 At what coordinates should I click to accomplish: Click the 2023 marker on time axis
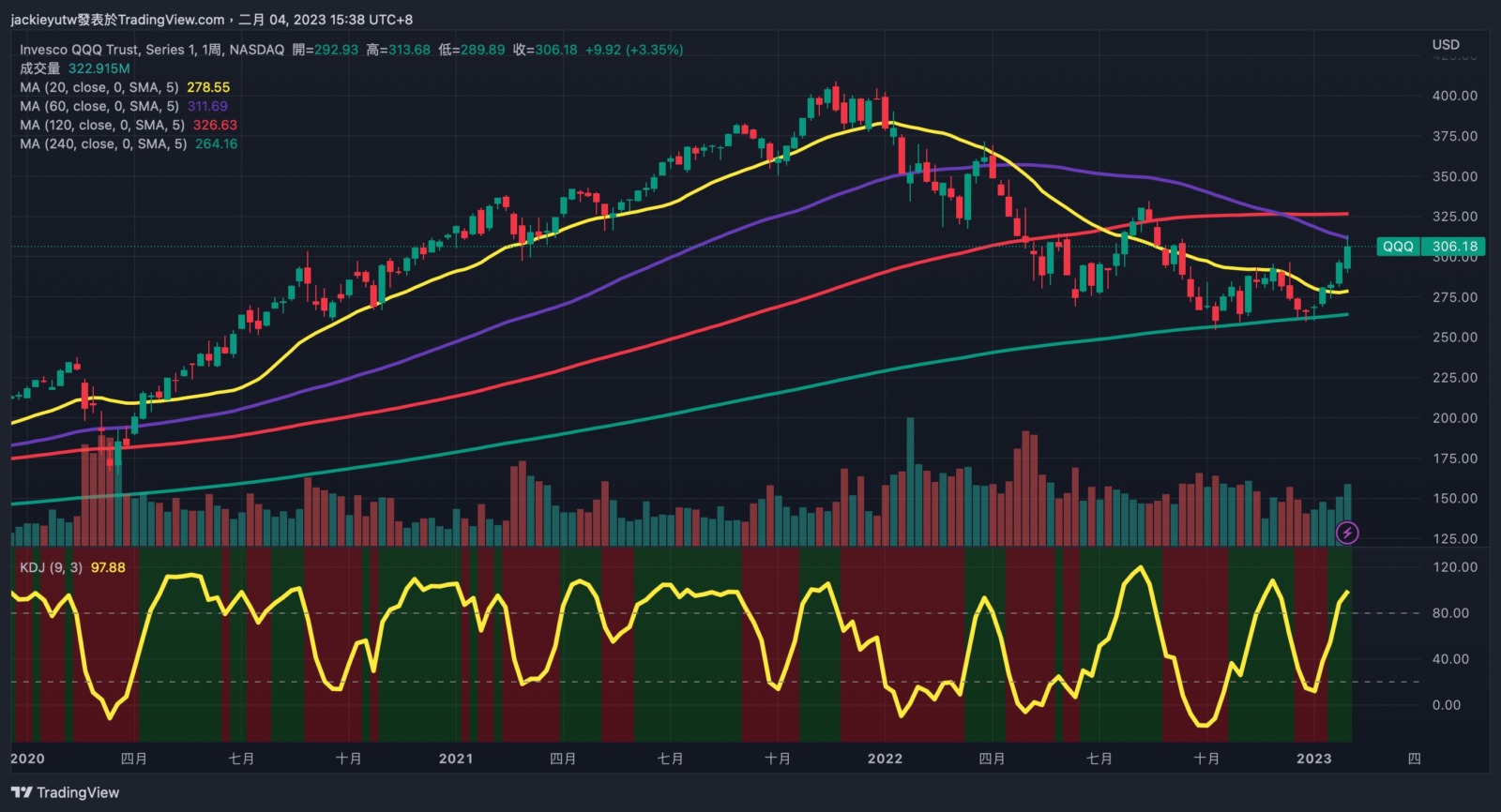pyautogui.click(x=1313, y=759)
